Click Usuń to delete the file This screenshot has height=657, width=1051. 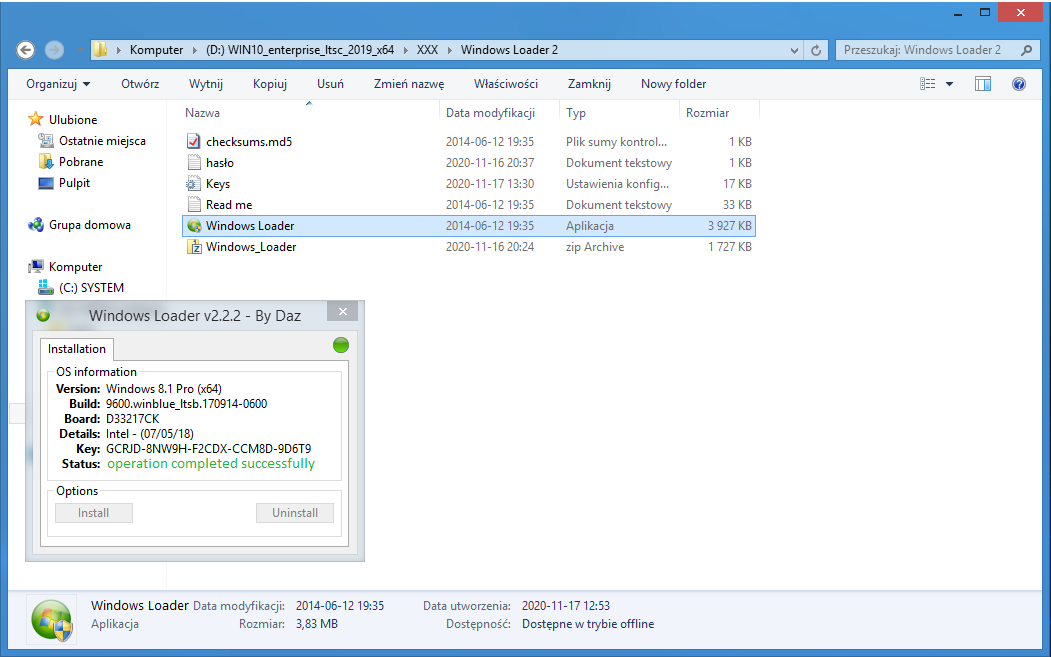coord(330,84)
